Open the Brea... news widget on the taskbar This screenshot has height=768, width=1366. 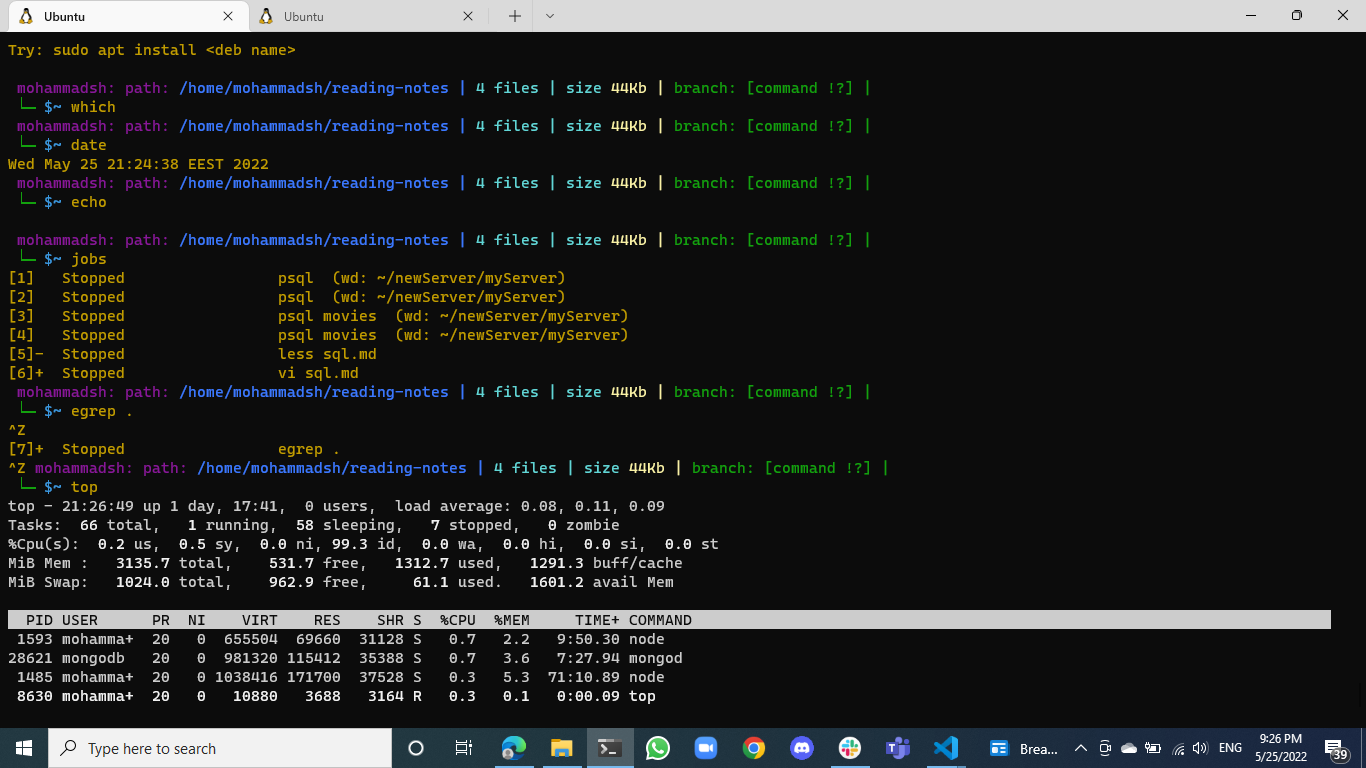pyautogui.click(x=1023, y=748)
